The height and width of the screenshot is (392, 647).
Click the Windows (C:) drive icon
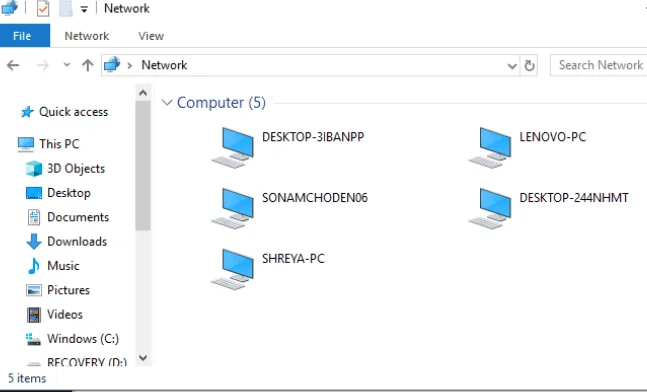[33, 339]
